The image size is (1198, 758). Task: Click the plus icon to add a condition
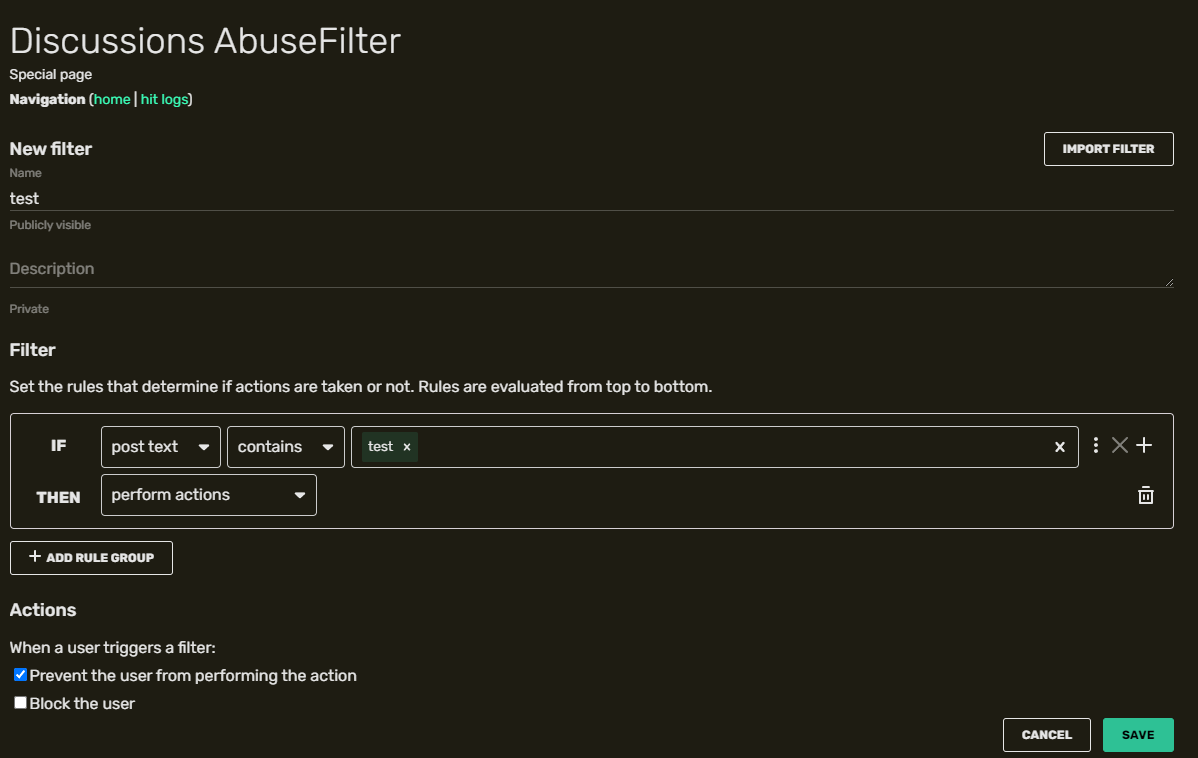[1145, 446]
